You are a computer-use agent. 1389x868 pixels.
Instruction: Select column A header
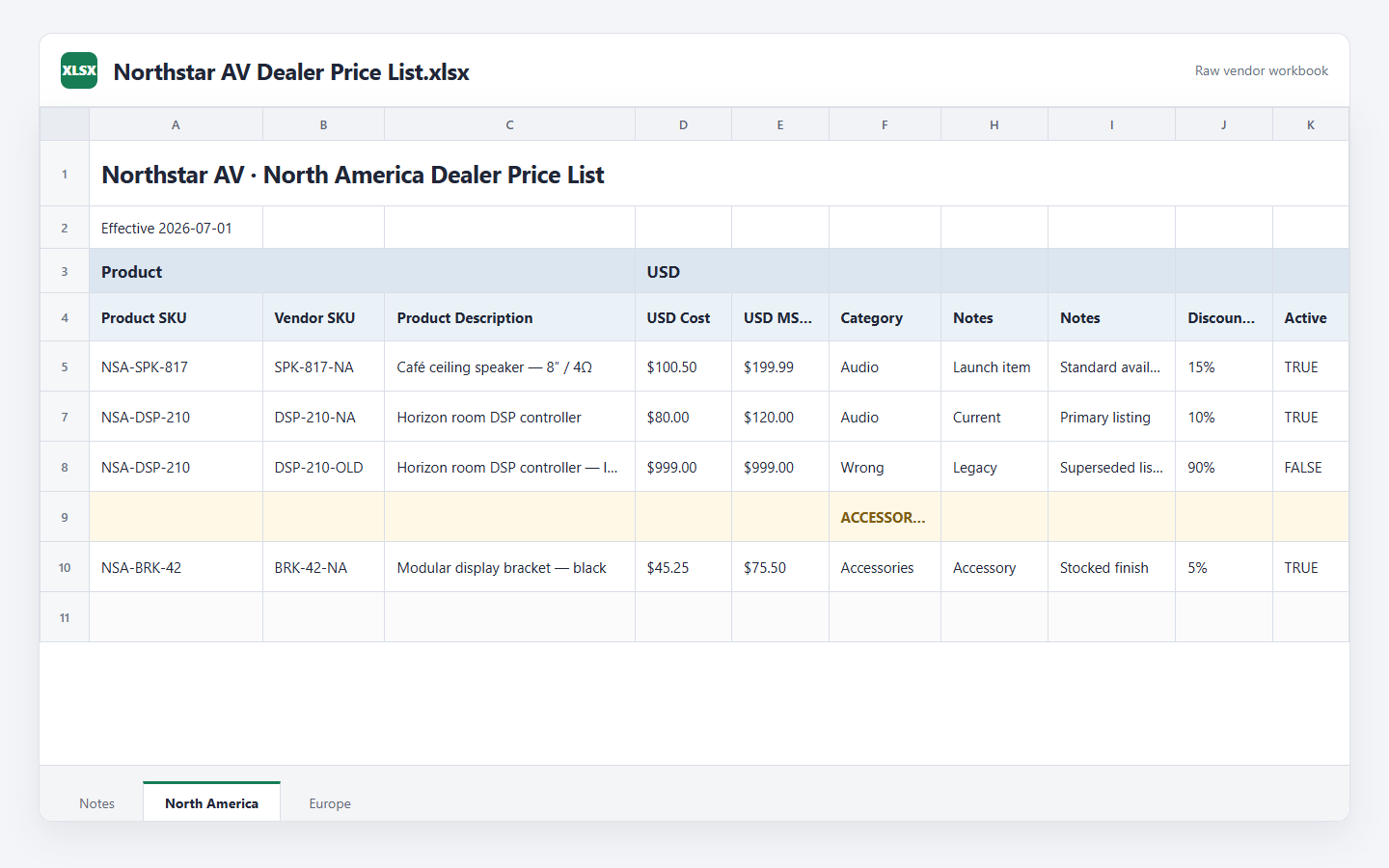coord(176,124)
